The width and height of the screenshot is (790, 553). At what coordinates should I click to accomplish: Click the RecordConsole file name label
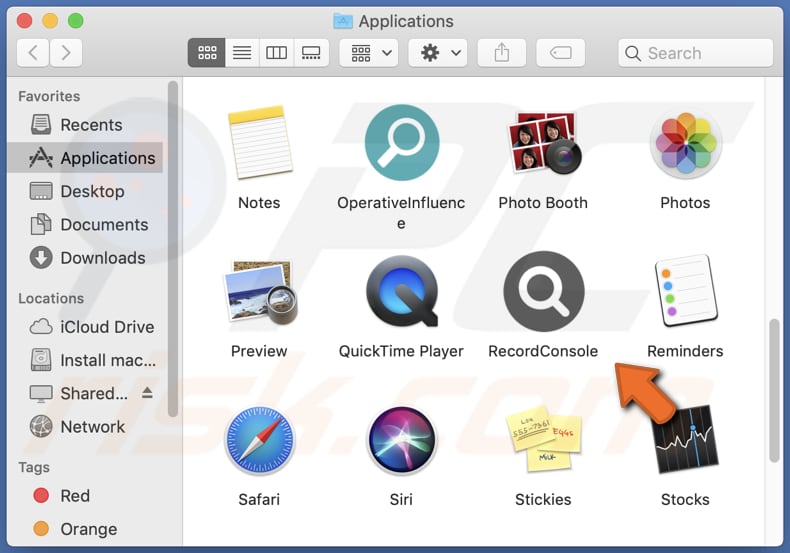click(543, 351)
